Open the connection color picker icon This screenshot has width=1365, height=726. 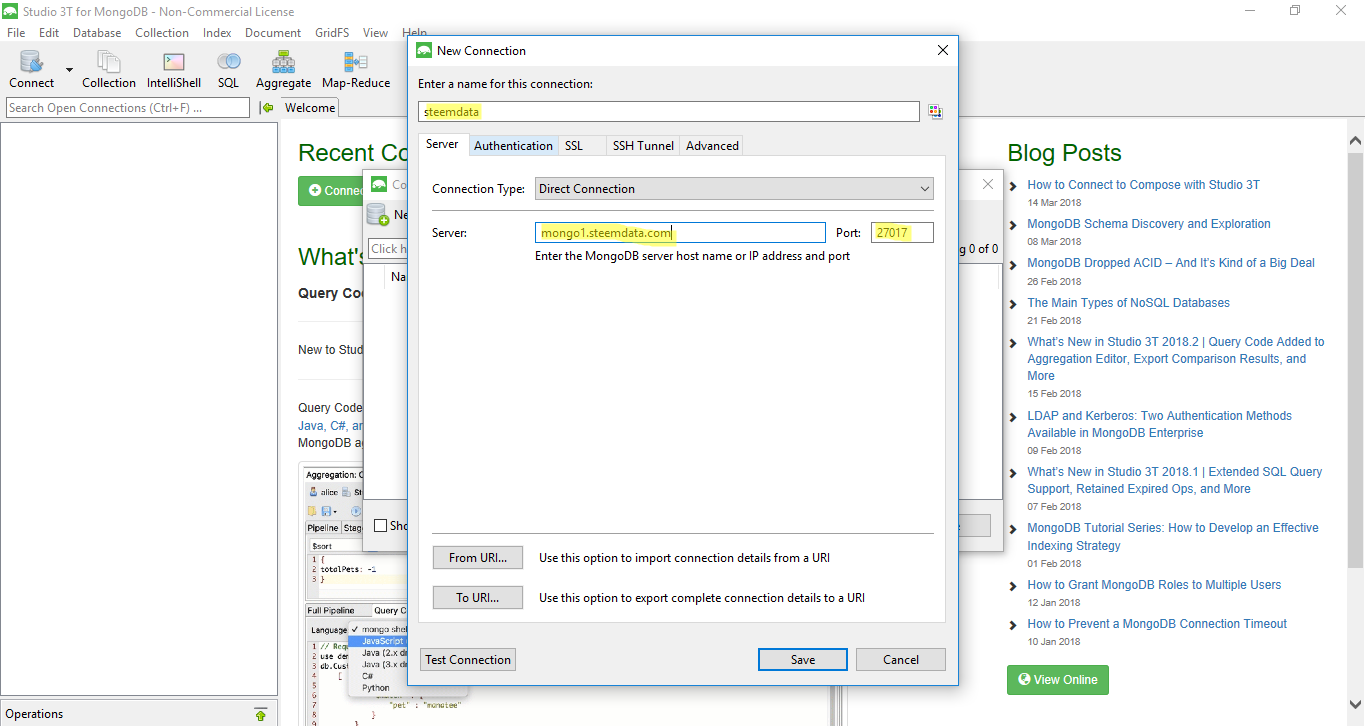point(935,112)
